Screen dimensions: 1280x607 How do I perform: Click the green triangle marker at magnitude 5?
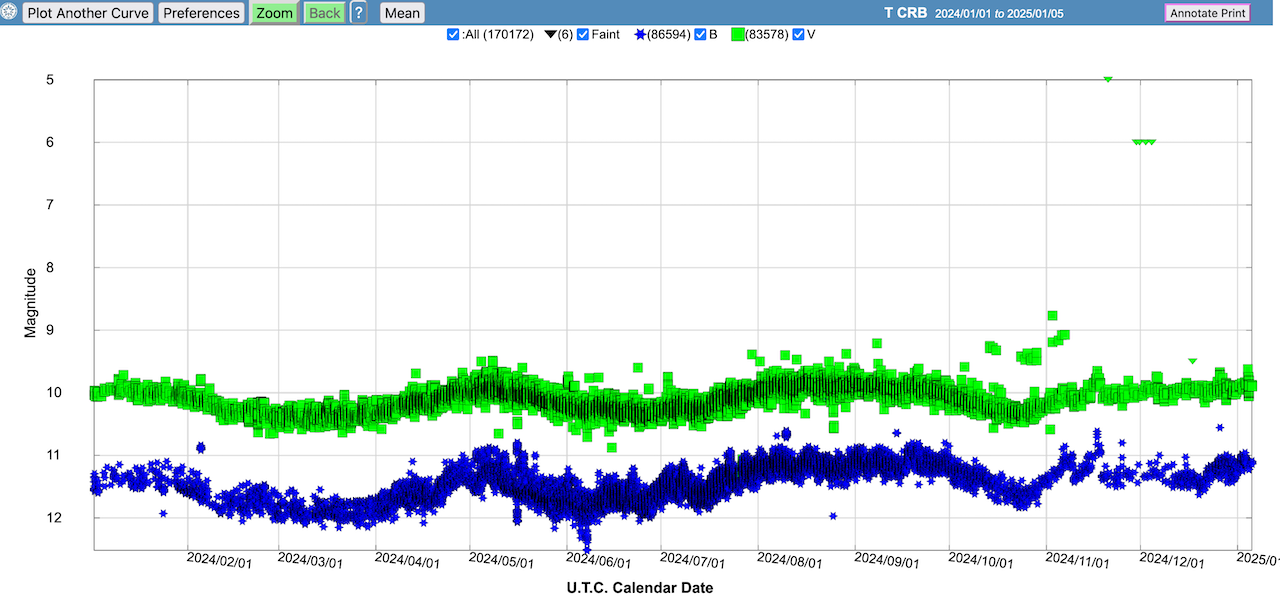pyautogui.click(x=1107, y=79)
